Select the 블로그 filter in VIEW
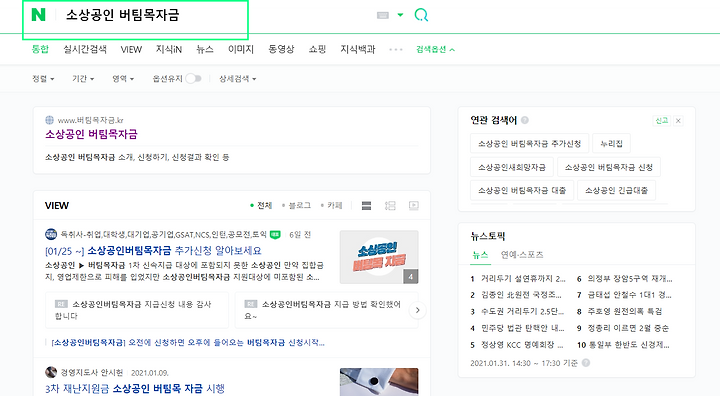 coord(296,206)
